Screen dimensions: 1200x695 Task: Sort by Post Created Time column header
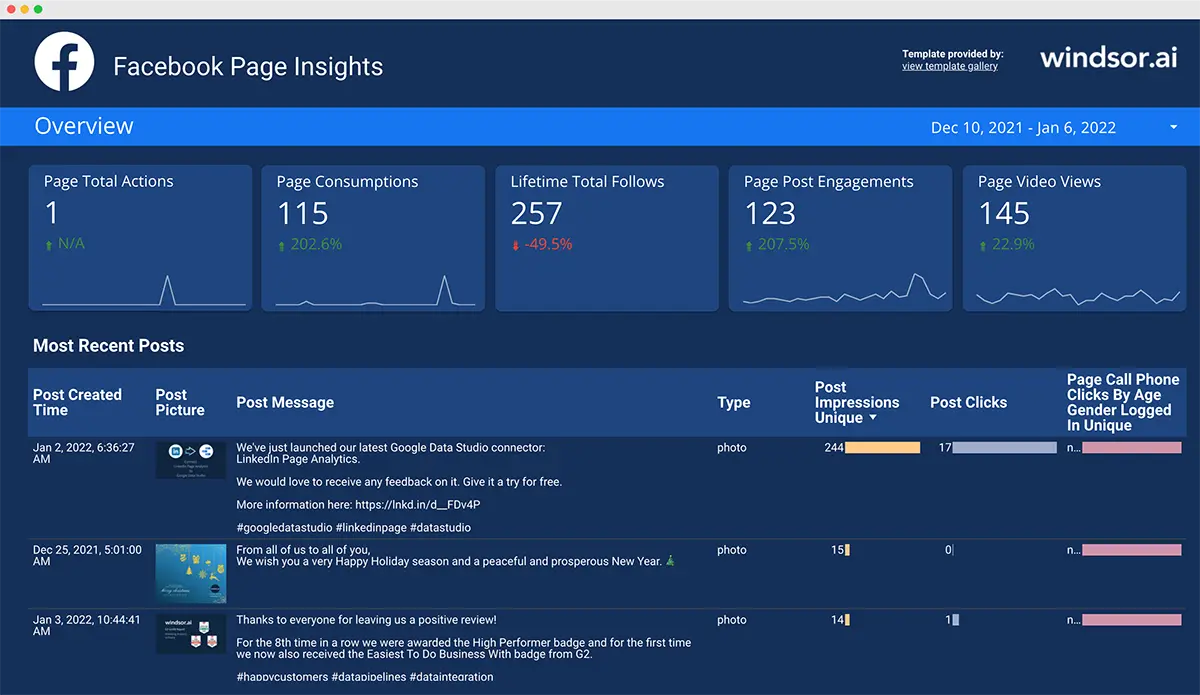click(x=77, y=402)
